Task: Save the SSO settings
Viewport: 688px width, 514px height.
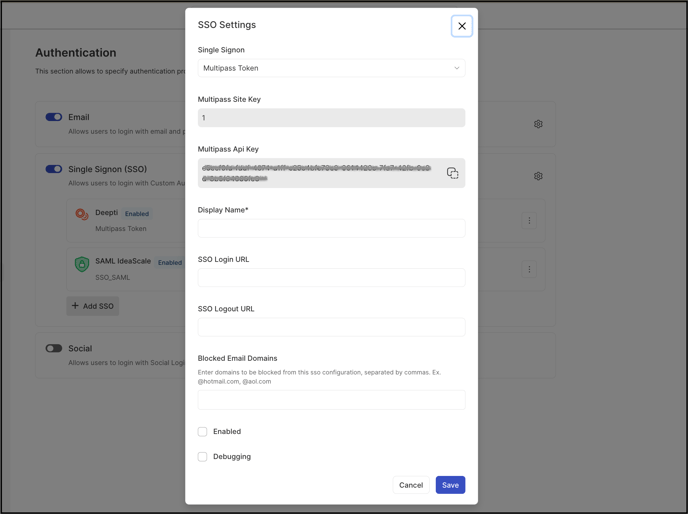Action: 450,485
